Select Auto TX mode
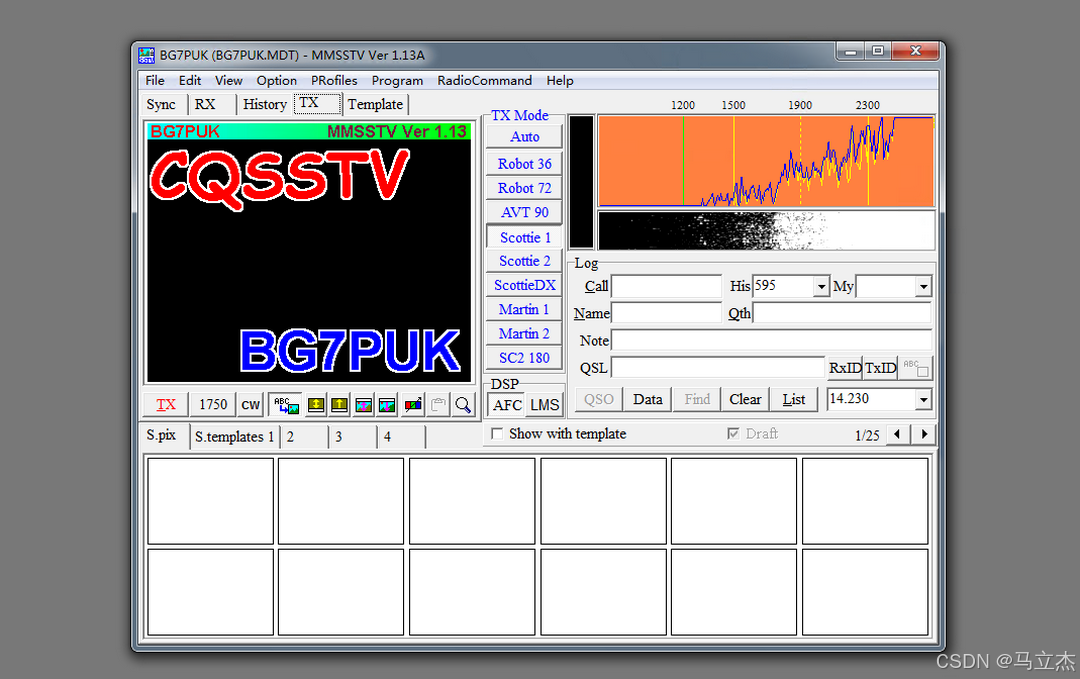1080x679 pixels. [x=525, y=136]
